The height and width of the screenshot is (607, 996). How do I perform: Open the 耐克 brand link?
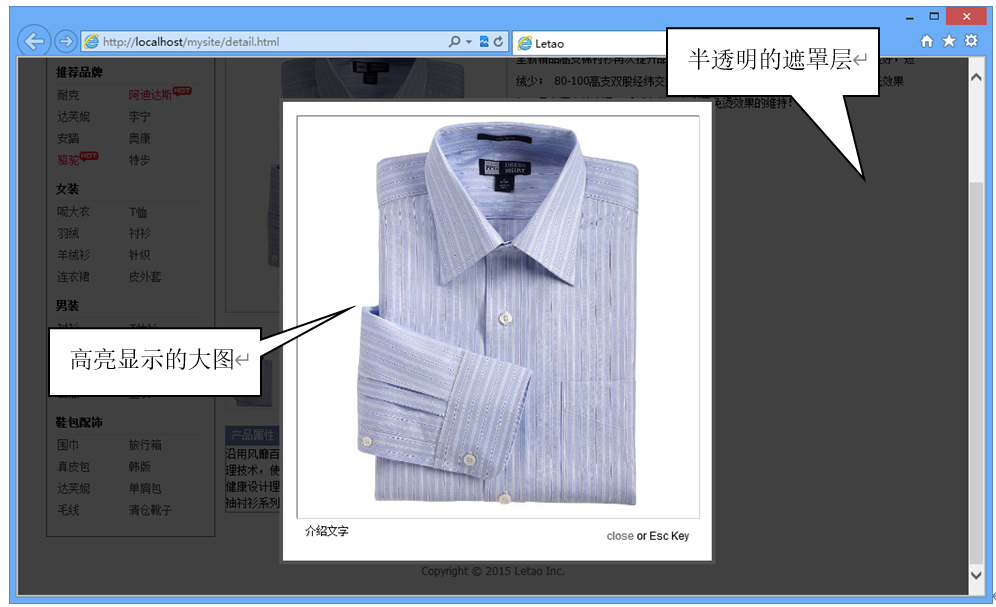pyautogui.click(x=68, y=95)
